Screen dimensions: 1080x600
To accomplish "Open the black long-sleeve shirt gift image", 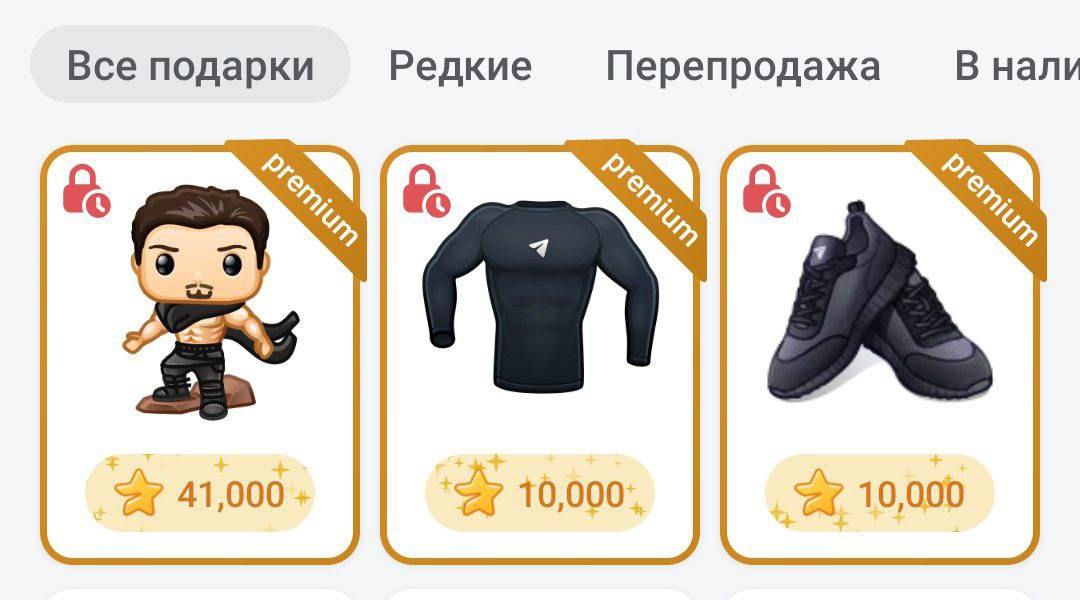I will (540, 296).
